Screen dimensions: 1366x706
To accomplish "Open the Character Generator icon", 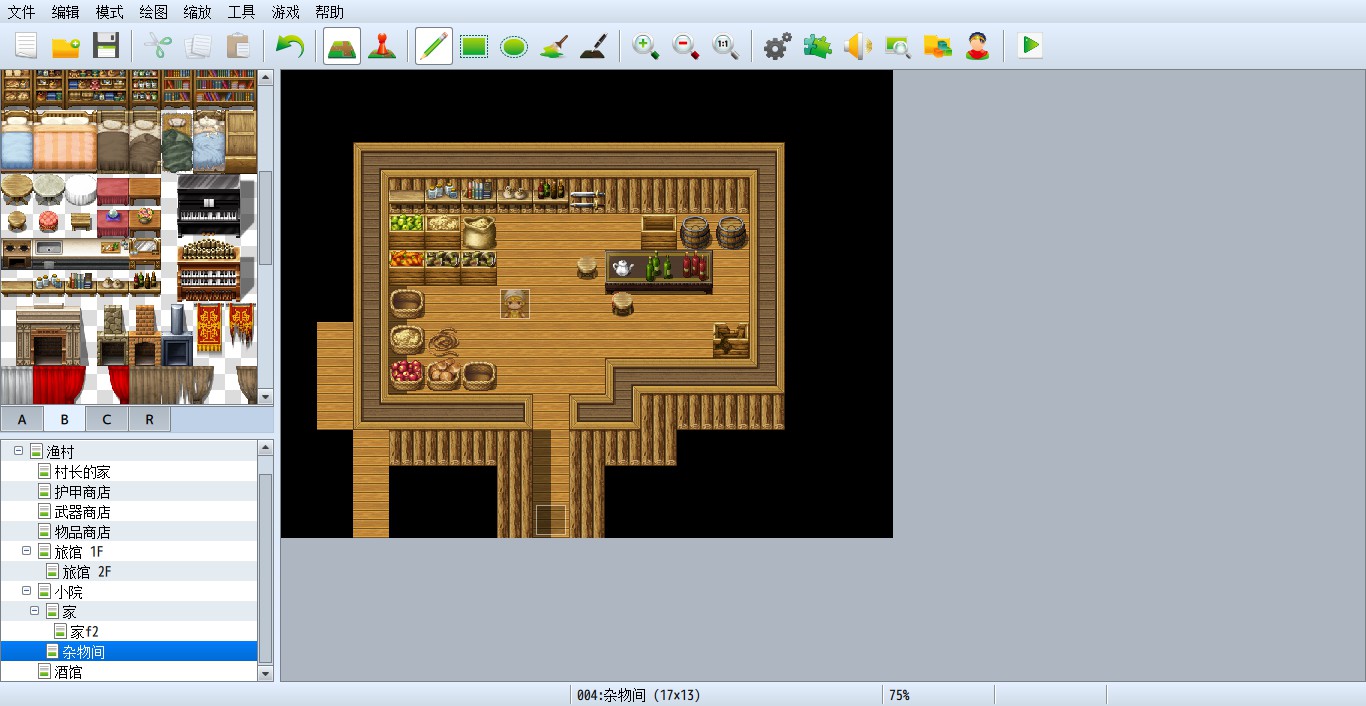I will pos(978,46).
